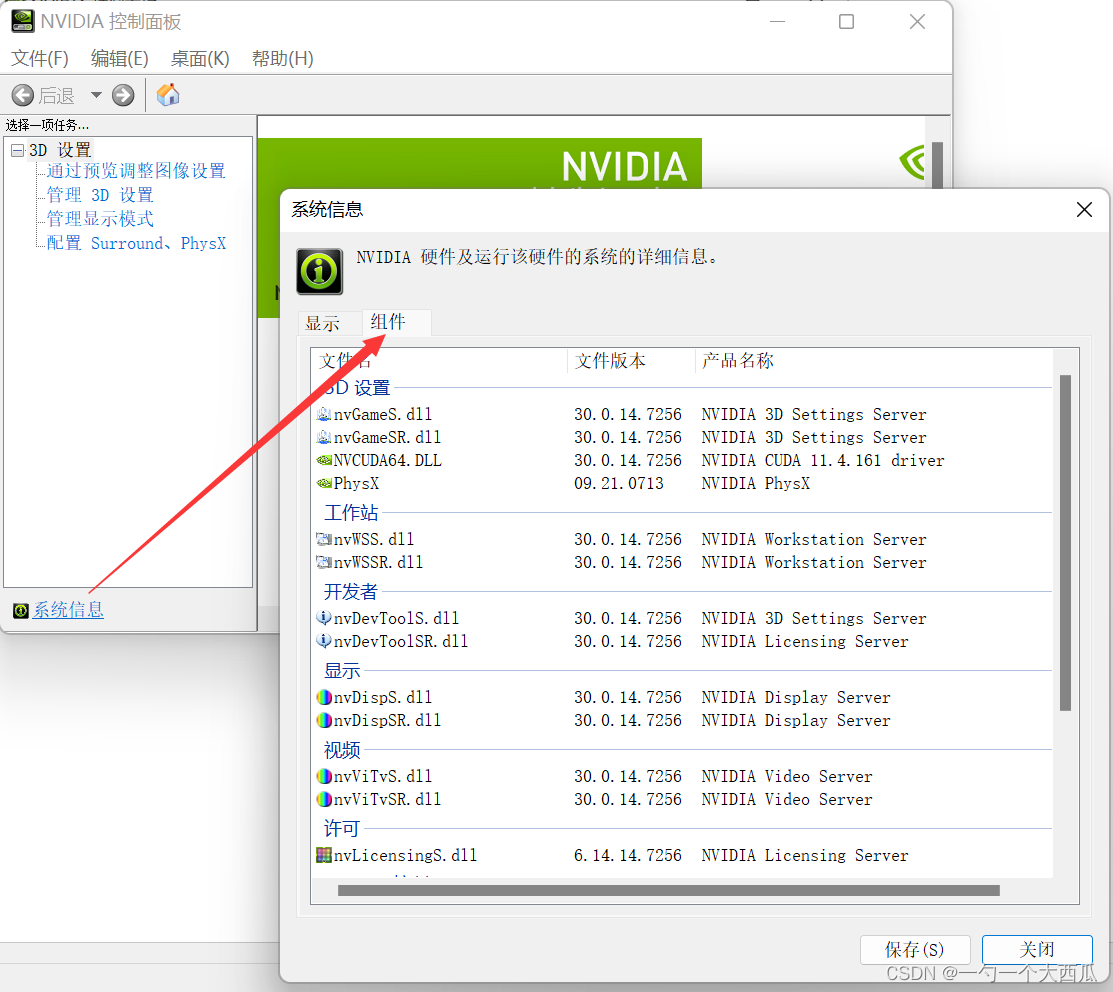Click the Forward arrow toolbar icon
The height and width of the screenshot is (992, 1113).
point(123,95)
